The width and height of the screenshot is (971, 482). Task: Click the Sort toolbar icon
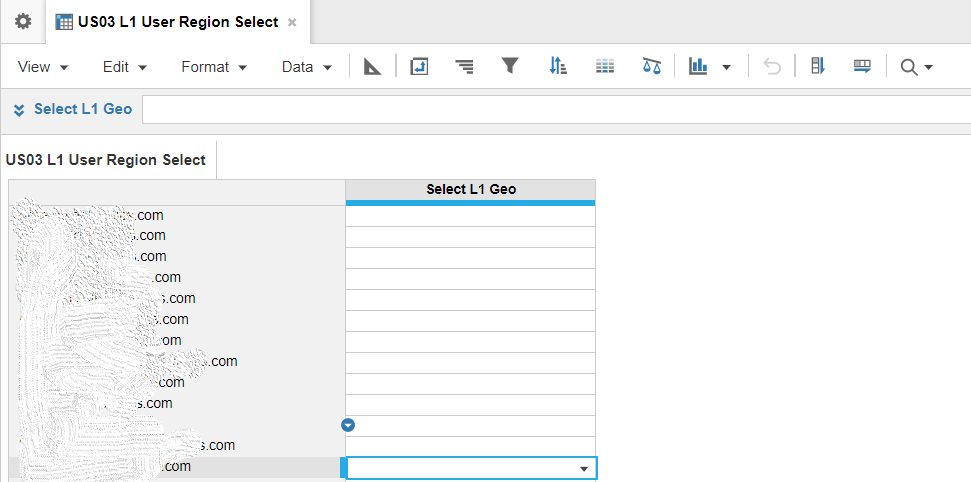tap(558, 66)
